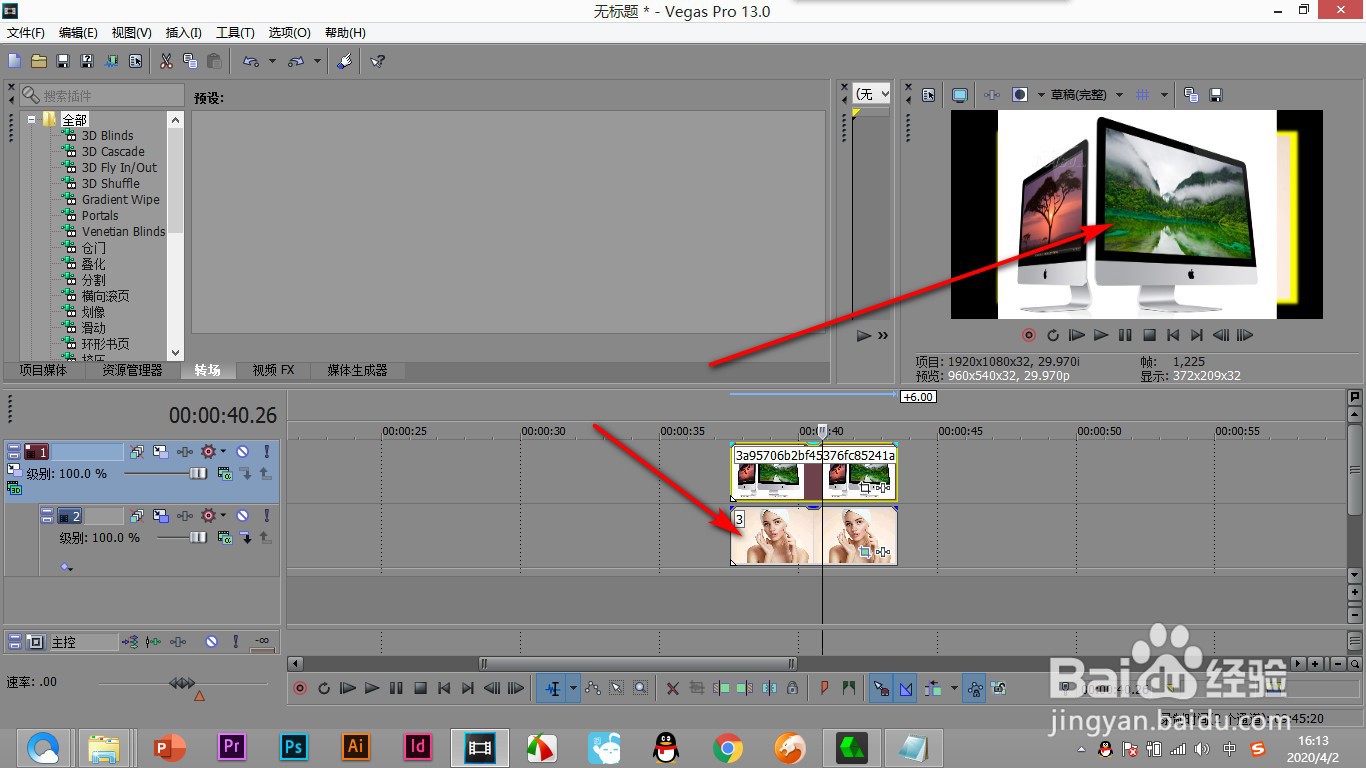Screen dimensions: 1366x768
Task: Switch to the 视频 FX tab
Action: pyautogui.click(x=274, y=370)
